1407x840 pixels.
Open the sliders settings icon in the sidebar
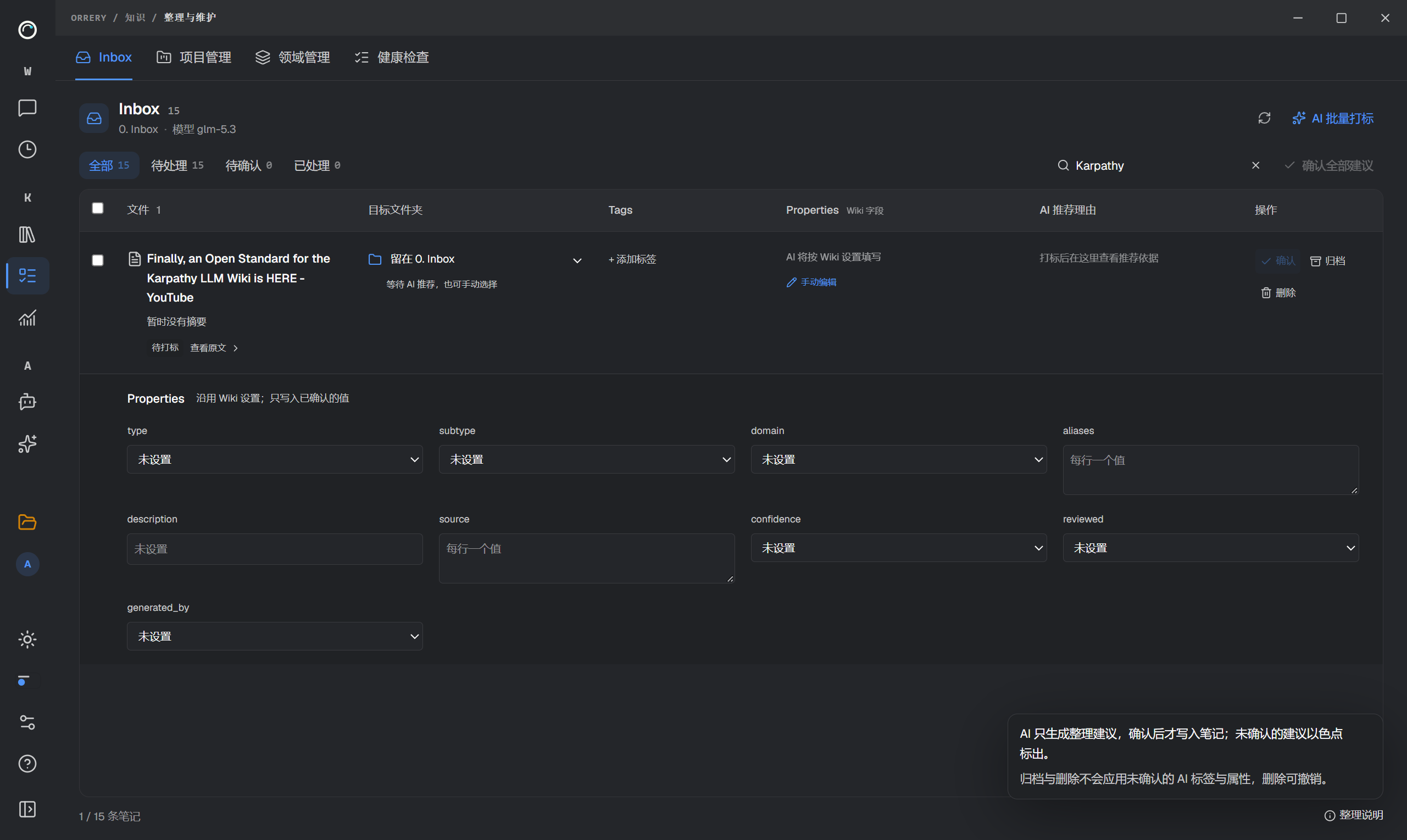click(x=27, y=722)
